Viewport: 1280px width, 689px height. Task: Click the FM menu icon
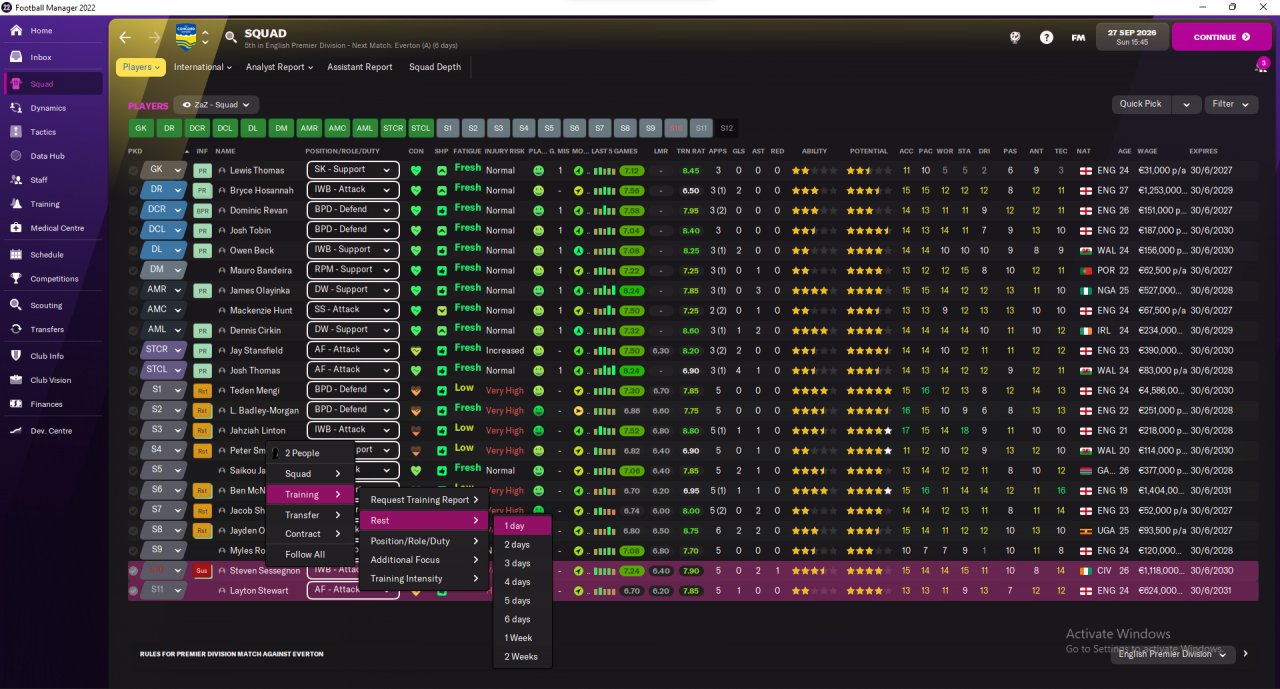coord(1078,37)
